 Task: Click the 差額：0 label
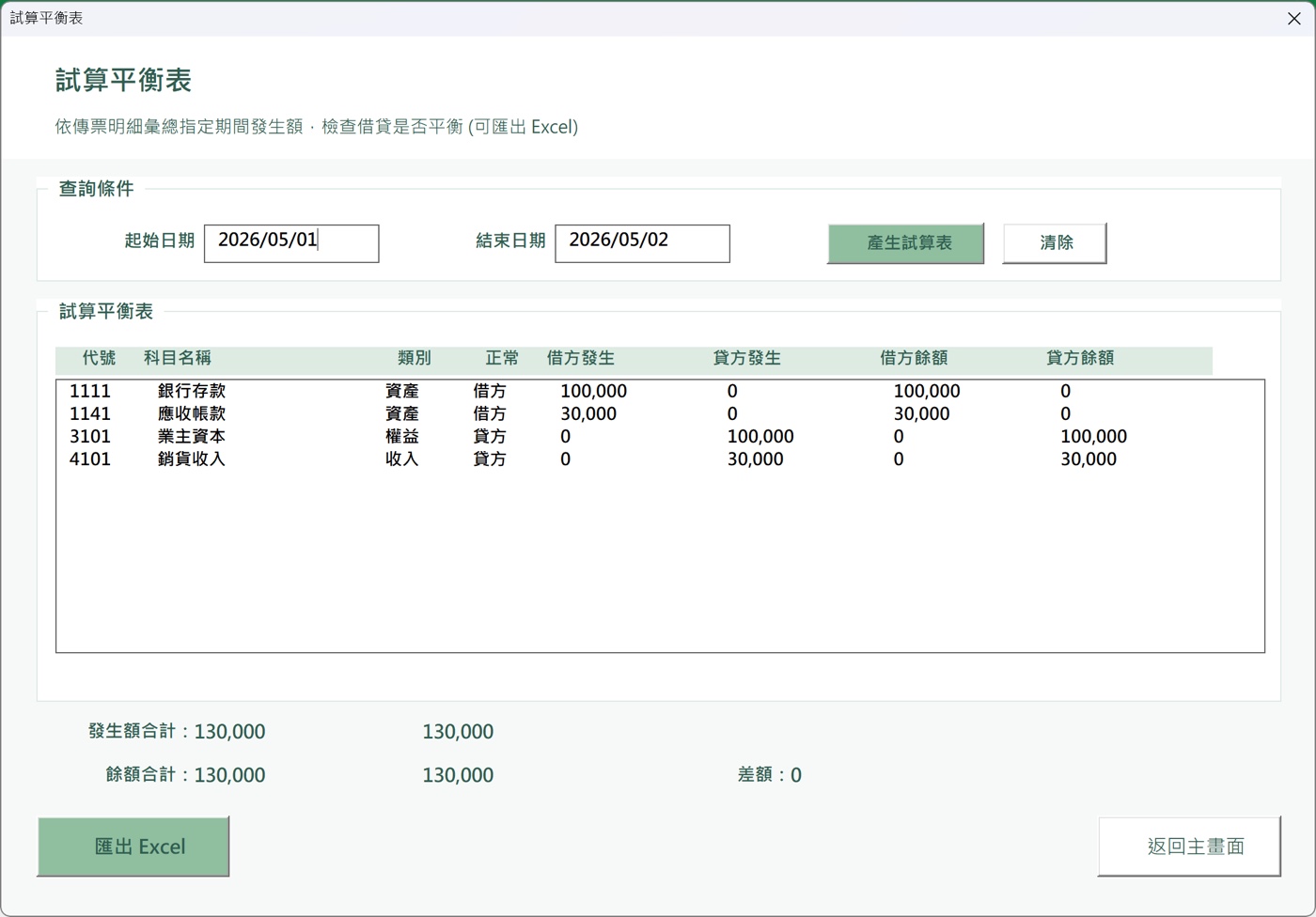(770, 775)
